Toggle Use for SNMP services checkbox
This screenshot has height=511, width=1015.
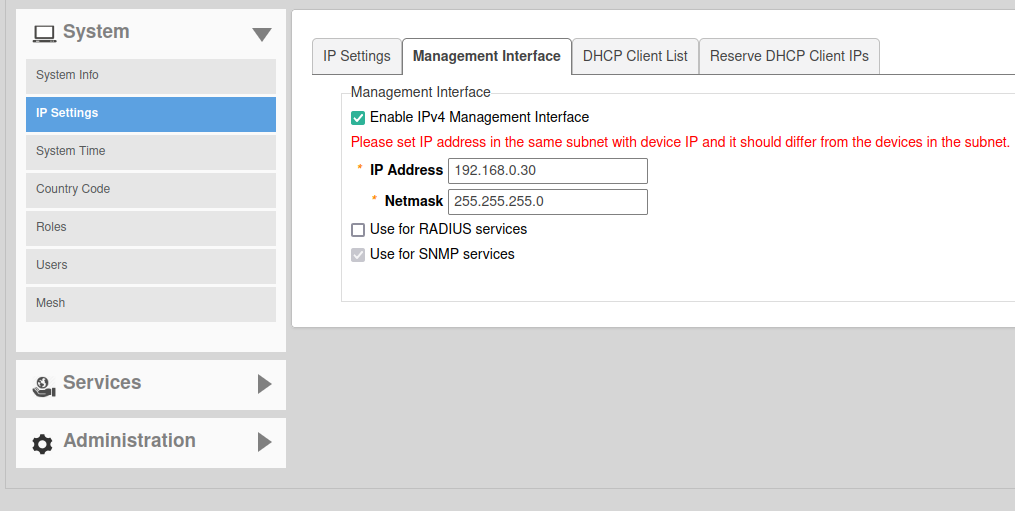coord(358,255)
